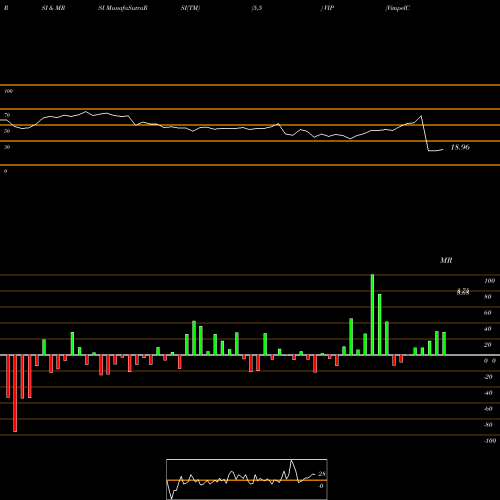This screenshot has width=500, height=500.
Task: Click the RSI current value 18.96
Action: [x=460, y=147]
